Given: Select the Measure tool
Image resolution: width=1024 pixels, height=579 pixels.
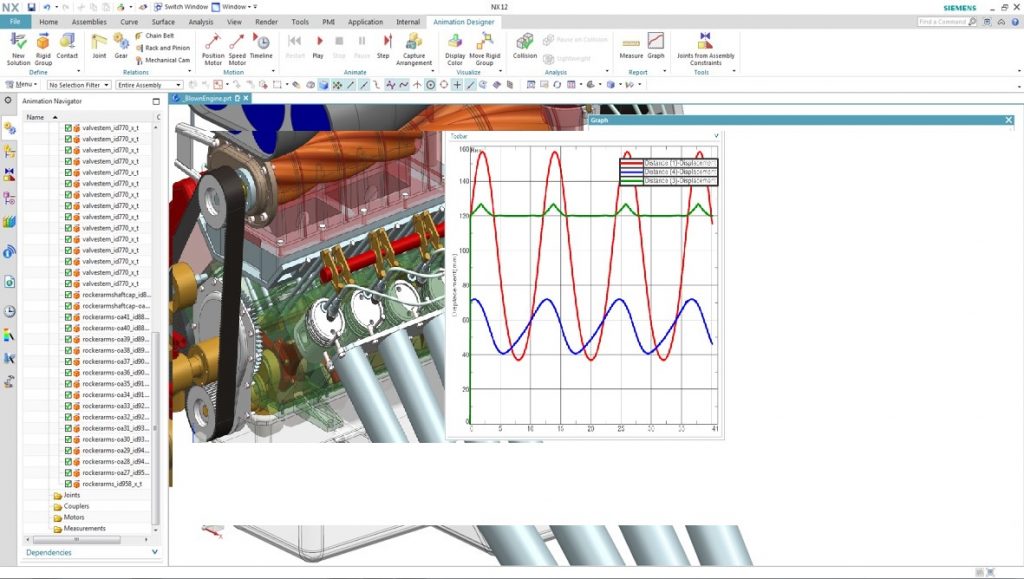Looking at the screenshot, I should [632, 44].
